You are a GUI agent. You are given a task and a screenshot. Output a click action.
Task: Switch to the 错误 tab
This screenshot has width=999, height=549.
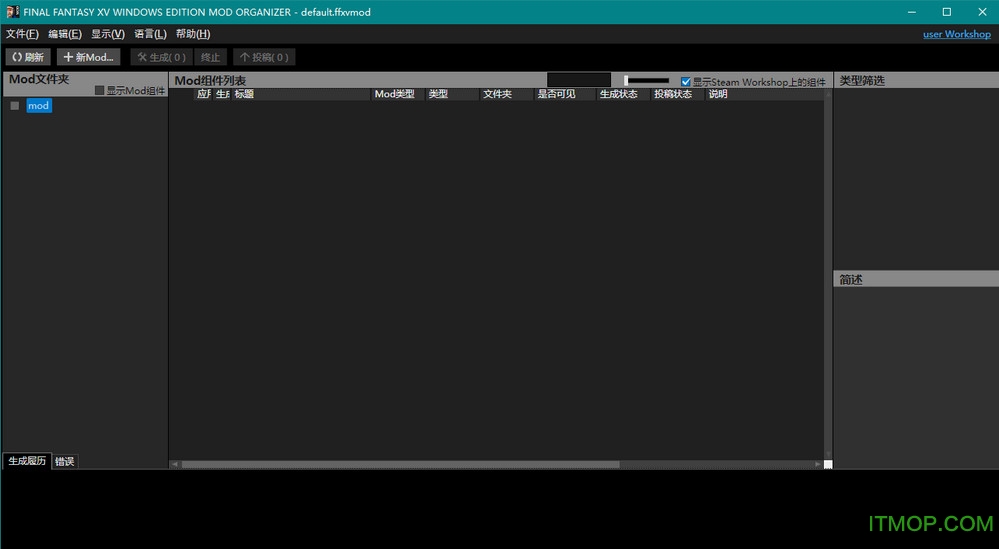[64, 462]
